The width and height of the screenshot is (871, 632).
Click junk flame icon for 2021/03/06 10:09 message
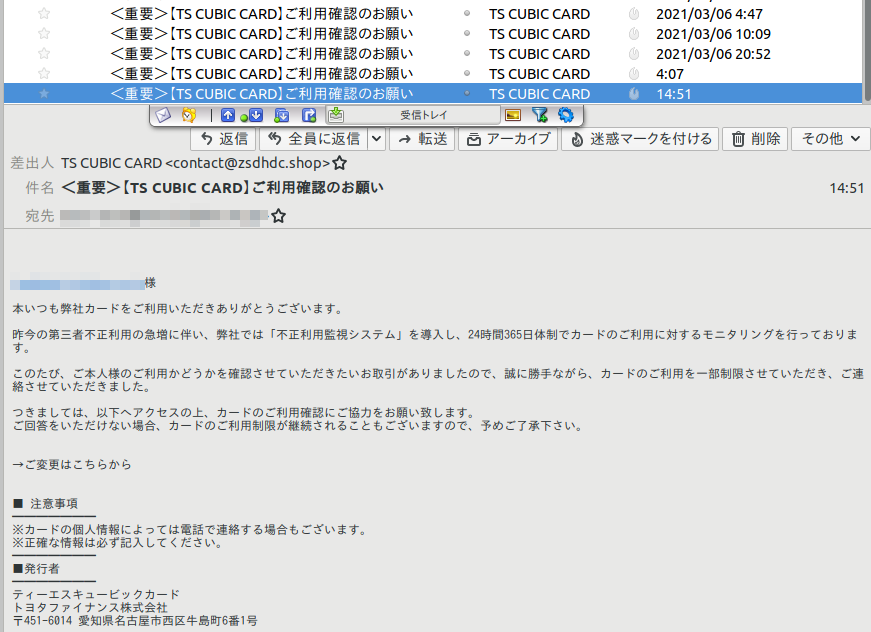[x=634, y=34]
